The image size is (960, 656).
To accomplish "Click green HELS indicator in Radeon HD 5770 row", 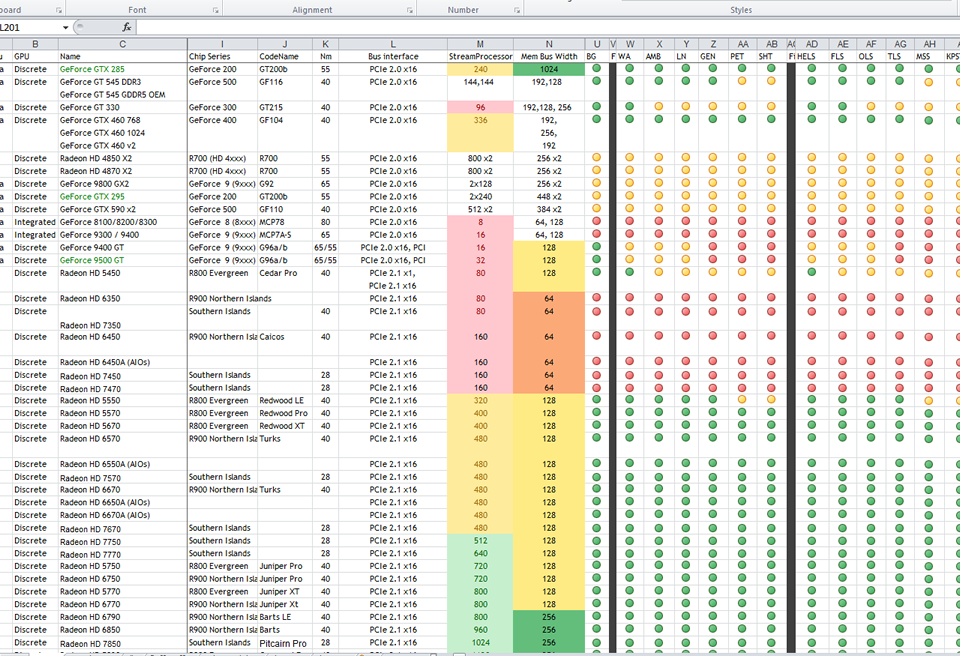I will coord(812,590).
